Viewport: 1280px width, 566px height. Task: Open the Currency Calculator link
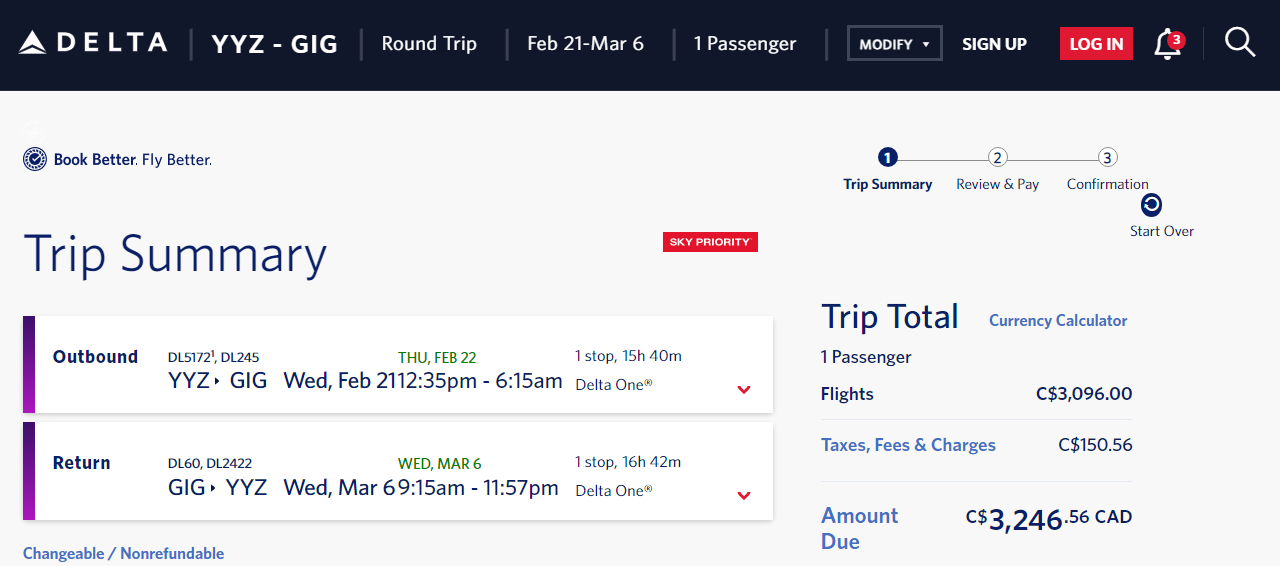click(1058, 320)
